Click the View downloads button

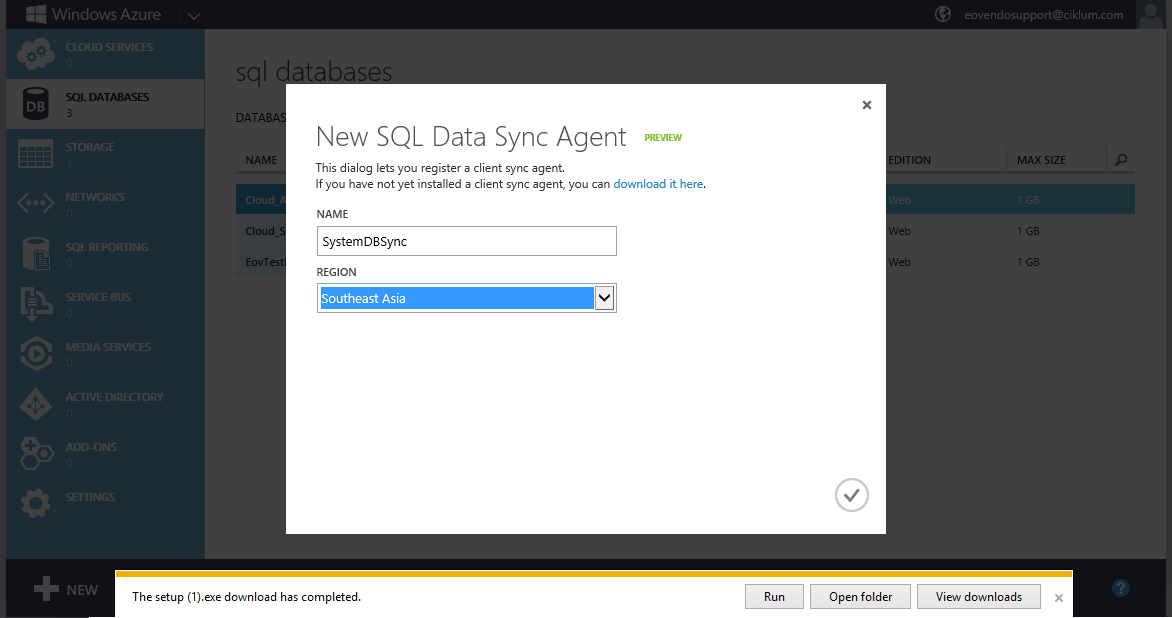[978, 597]
